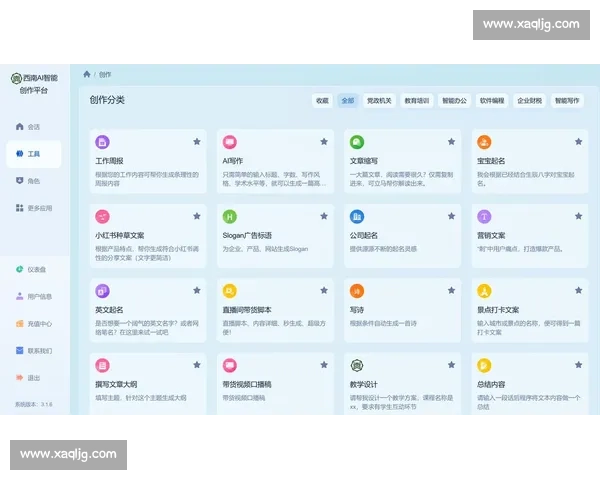Select 工具 in the sidebar

pyautogui.click(x=34, y=154)
